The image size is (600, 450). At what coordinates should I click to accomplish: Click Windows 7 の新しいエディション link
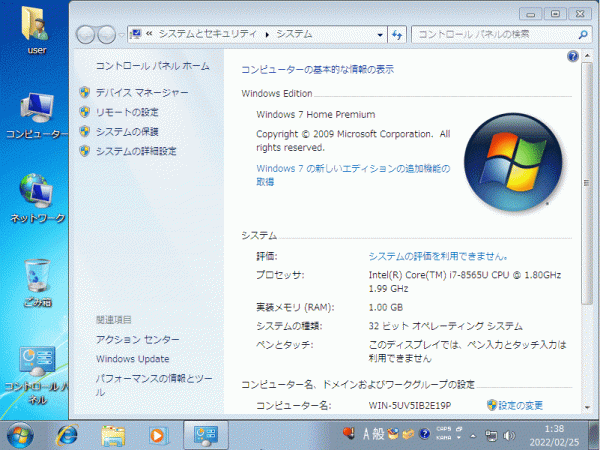pos(353,175)
